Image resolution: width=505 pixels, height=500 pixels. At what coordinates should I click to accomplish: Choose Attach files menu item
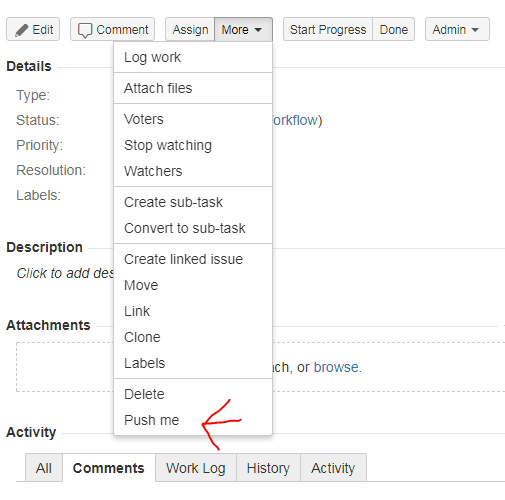pos(193,88)
